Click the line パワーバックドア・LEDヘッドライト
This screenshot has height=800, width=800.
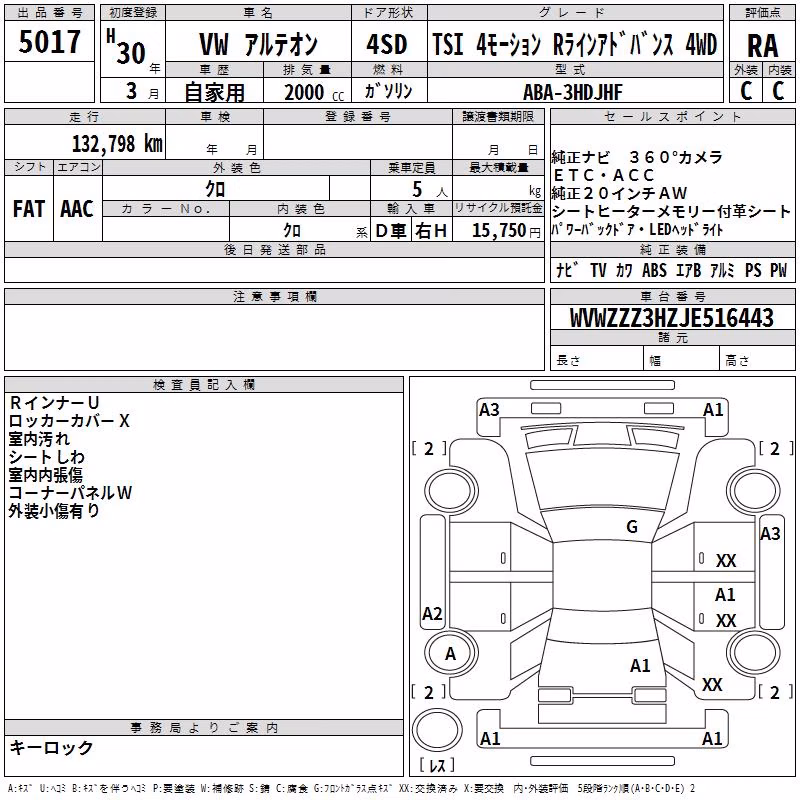(637, 230)
